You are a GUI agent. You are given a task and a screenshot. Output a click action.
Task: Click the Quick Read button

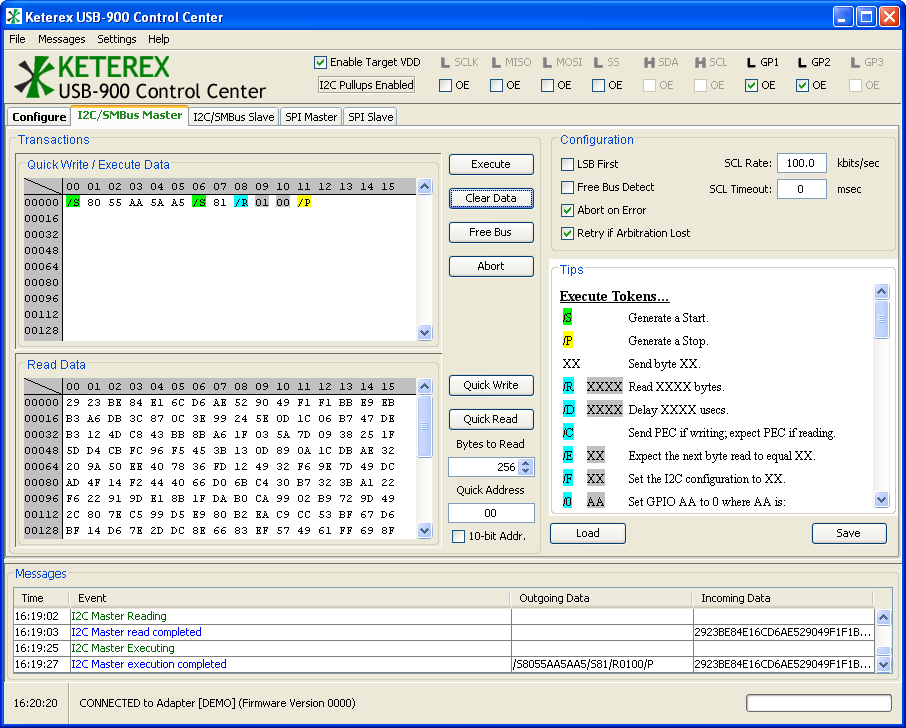click(x=491, y=419)
